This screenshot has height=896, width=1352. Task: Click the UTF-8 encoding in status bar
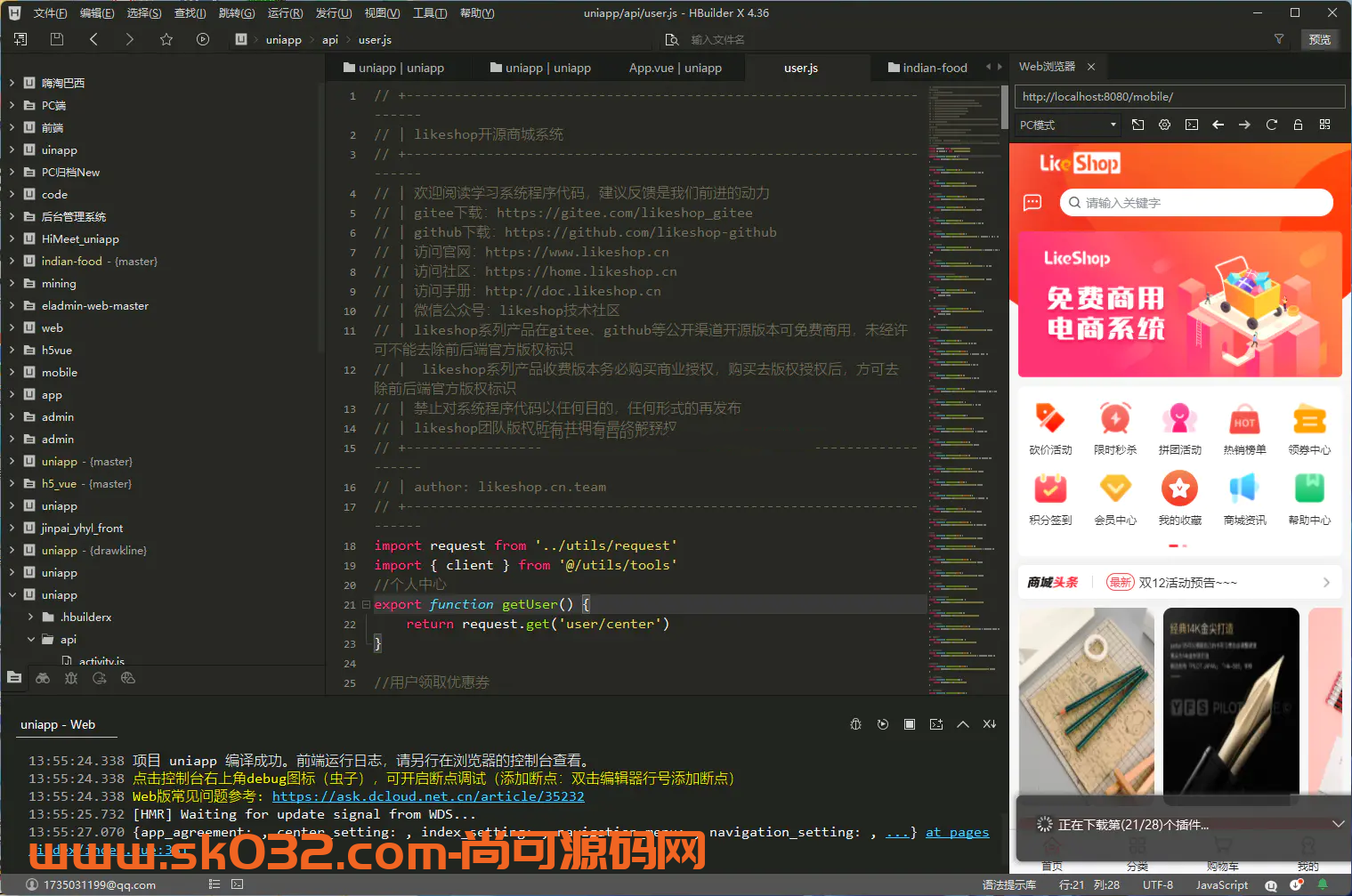(1158, 884)
